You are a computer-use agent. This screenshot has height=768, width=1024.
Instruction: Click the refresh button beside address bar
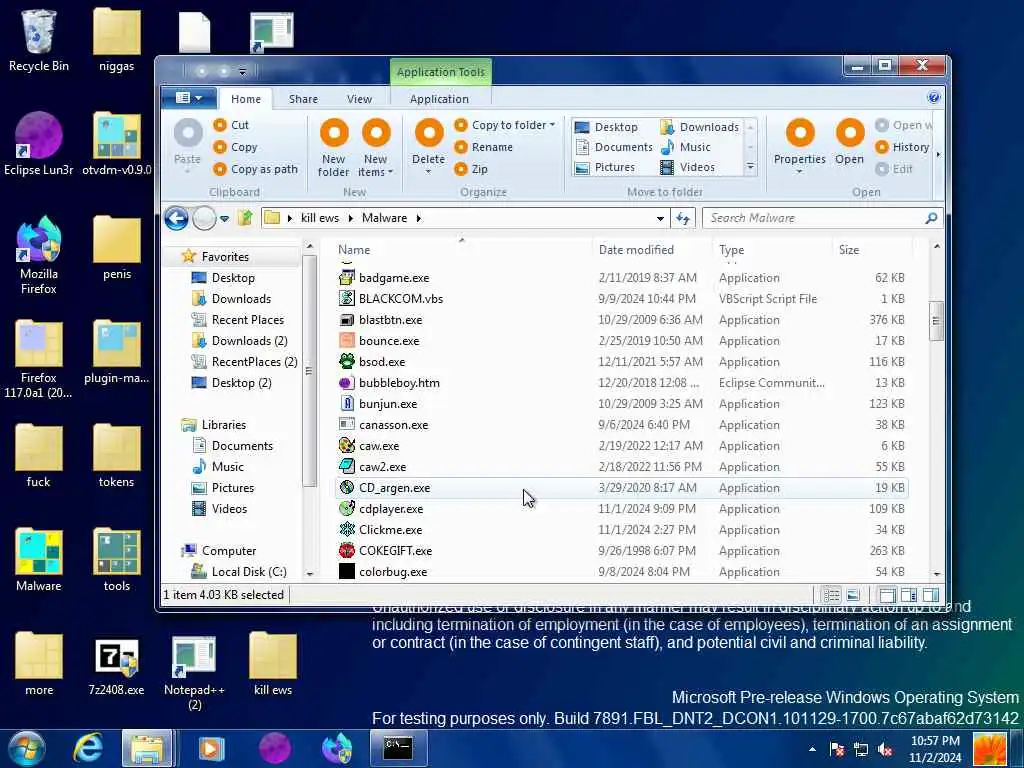click(683, 218)
